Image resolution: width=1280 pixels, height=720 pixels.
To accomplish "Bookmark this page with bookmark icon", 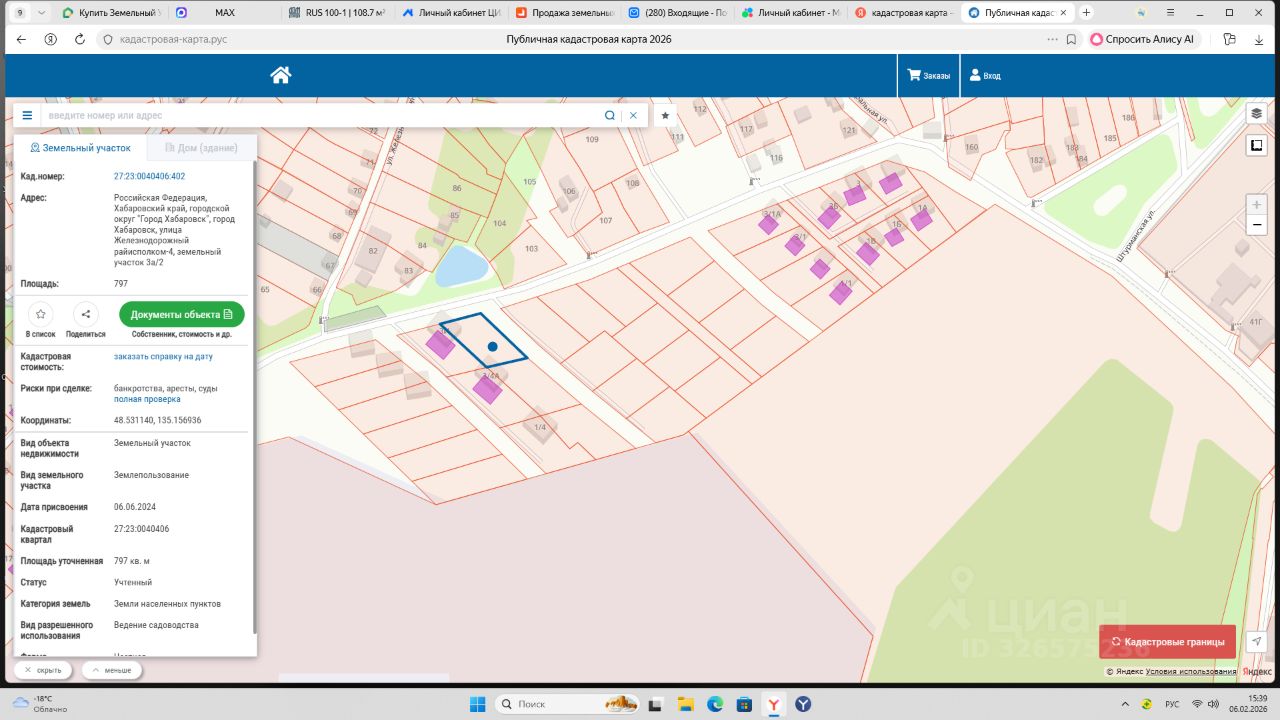I will [1071, 39].
